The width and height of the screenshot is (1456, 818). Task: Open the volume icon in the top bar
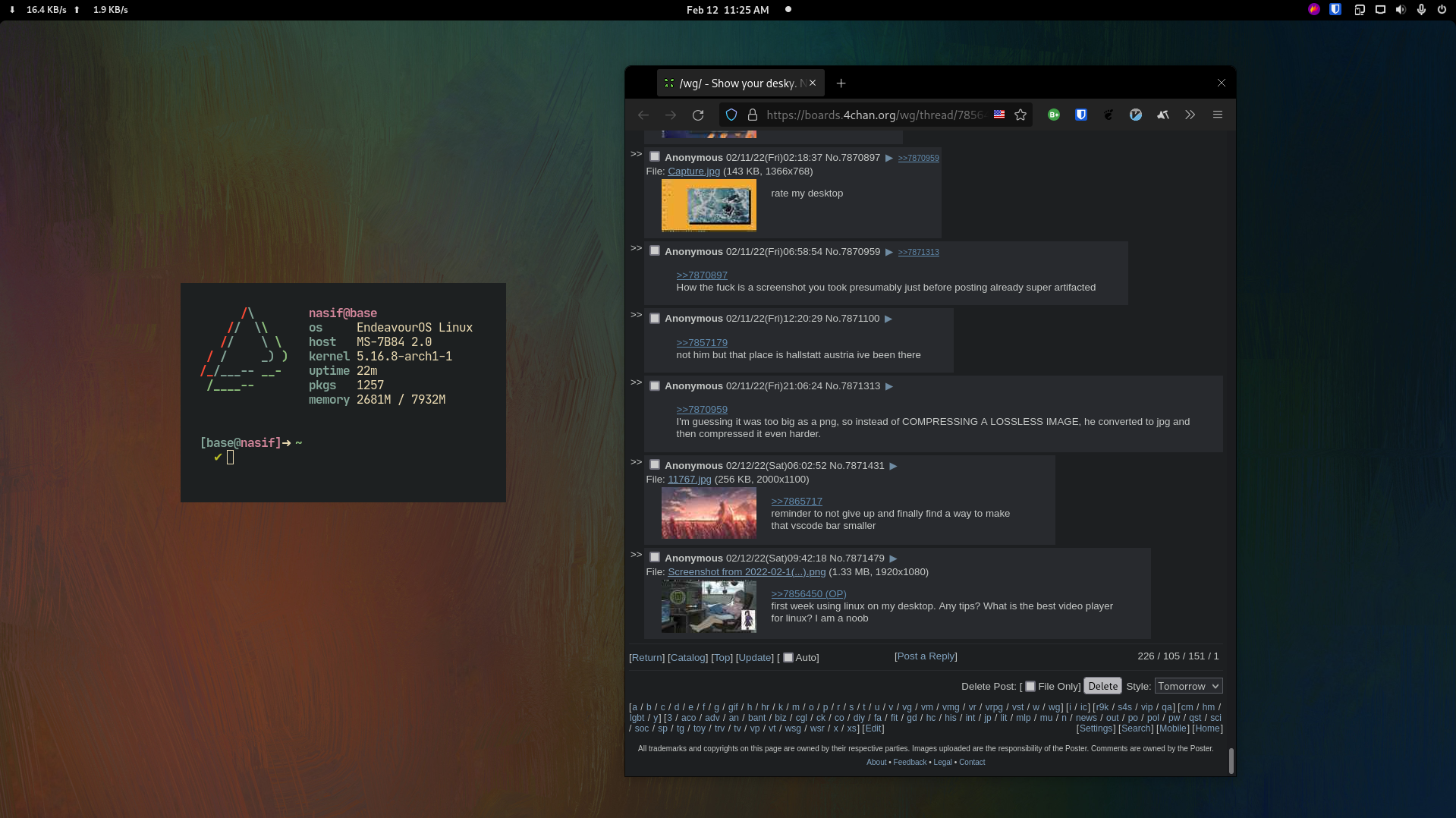pyautogui.click(x=1401, y=10)
